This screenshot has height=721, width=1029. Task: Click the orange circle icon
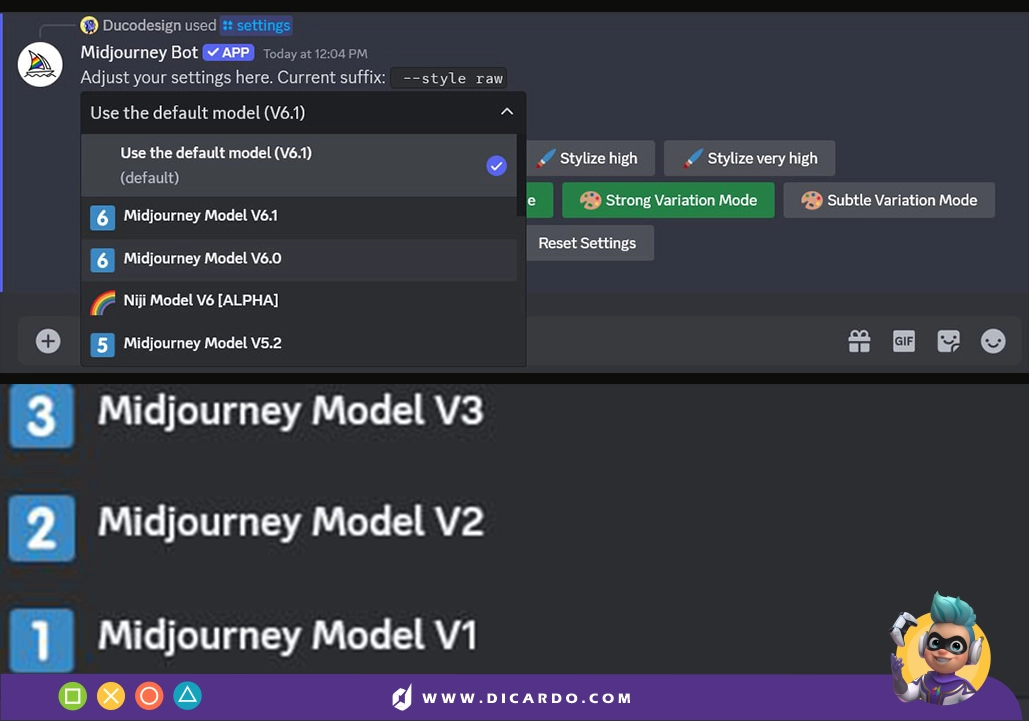point(149,696)
